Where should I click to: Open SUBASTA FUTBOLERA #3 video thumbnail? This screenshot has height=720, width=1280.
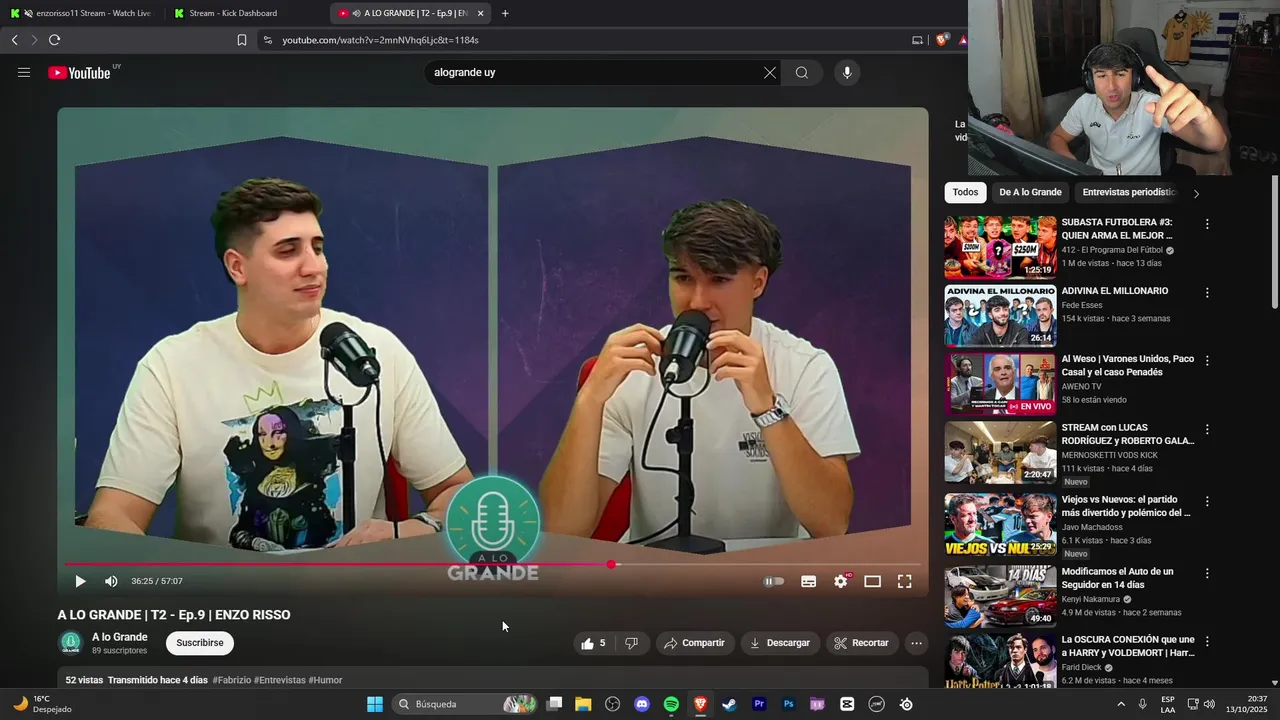click(x=1000, y=247)
